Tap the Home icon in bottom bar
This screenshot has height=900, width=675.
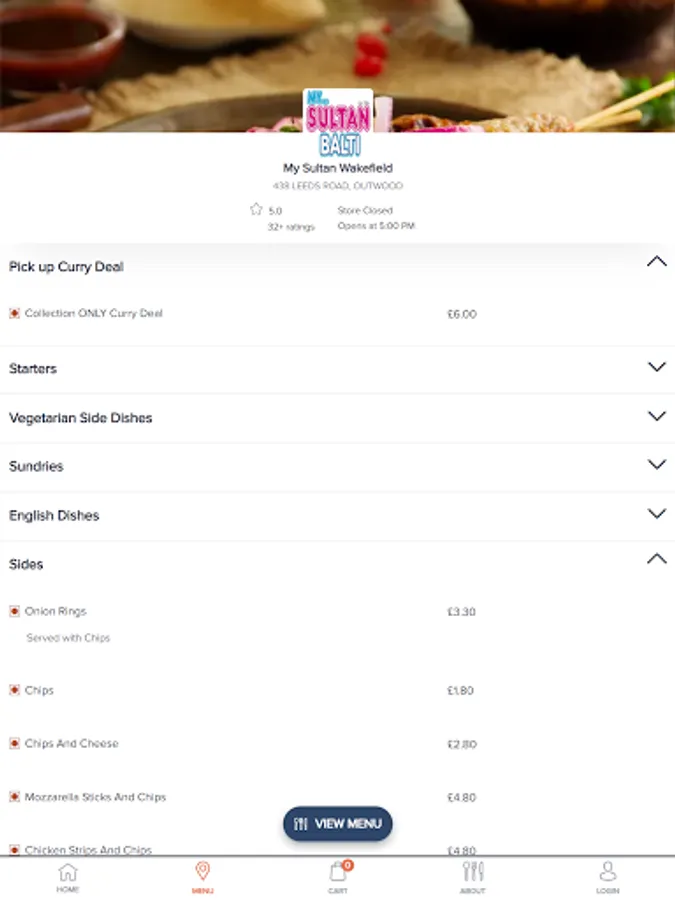coord(67,872)
